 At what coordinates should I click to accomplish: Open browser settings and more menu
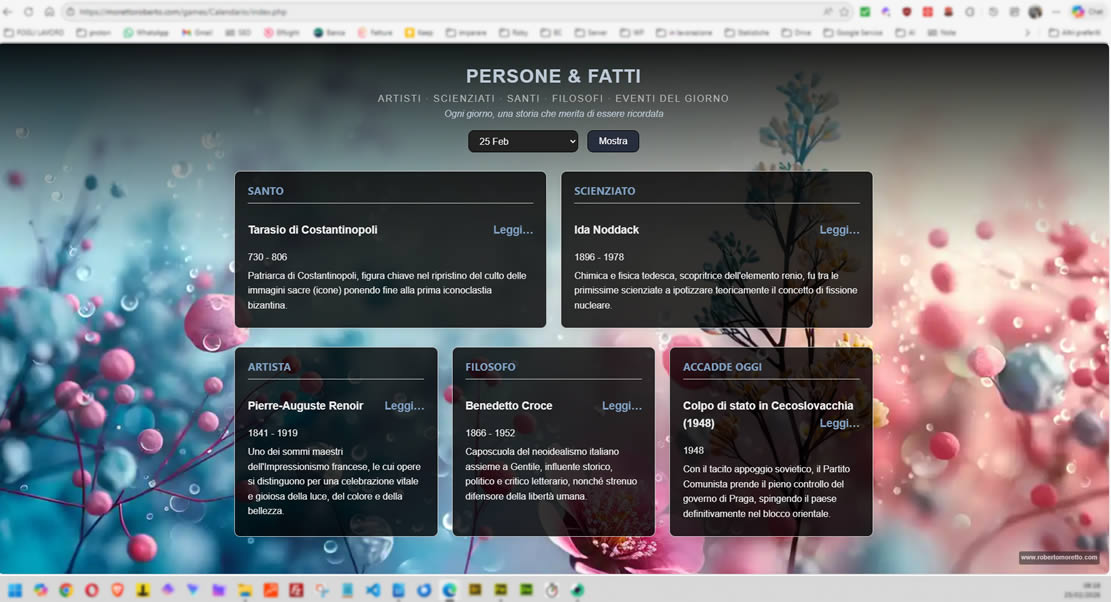[x=1056, y=12]
